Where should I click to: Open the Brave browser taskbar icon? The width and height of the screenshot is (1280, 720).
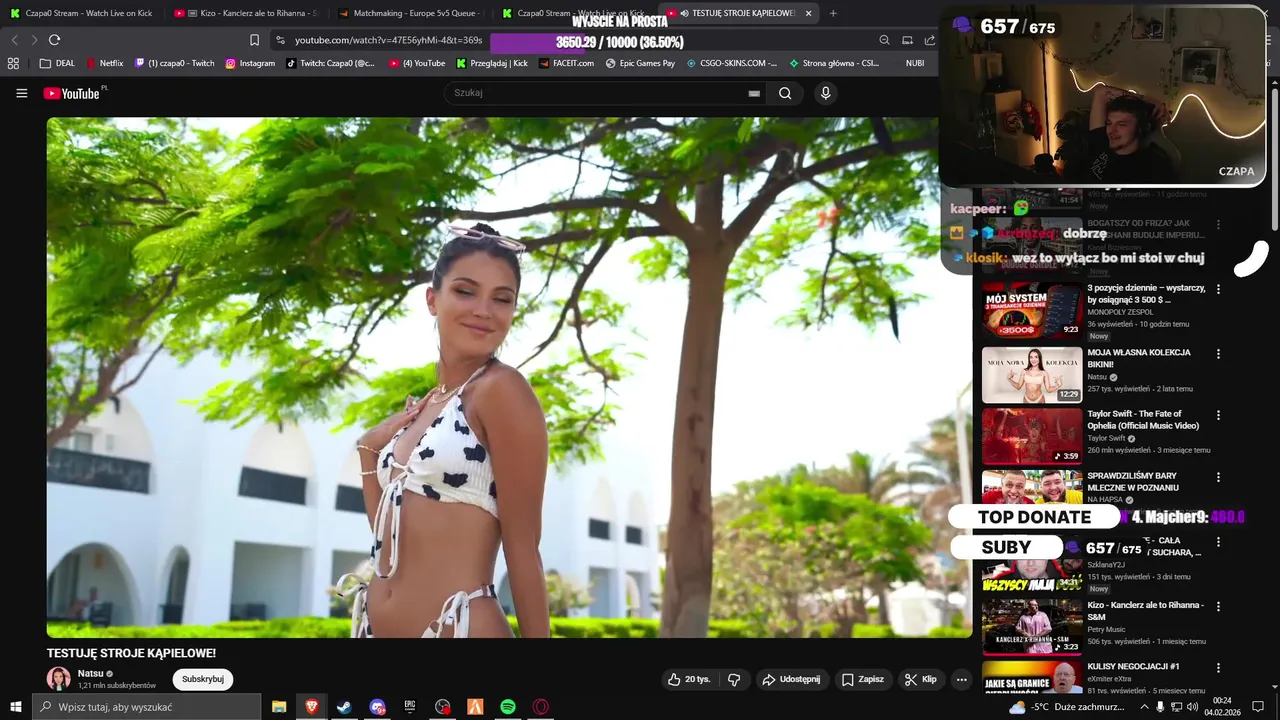(311, 707)
